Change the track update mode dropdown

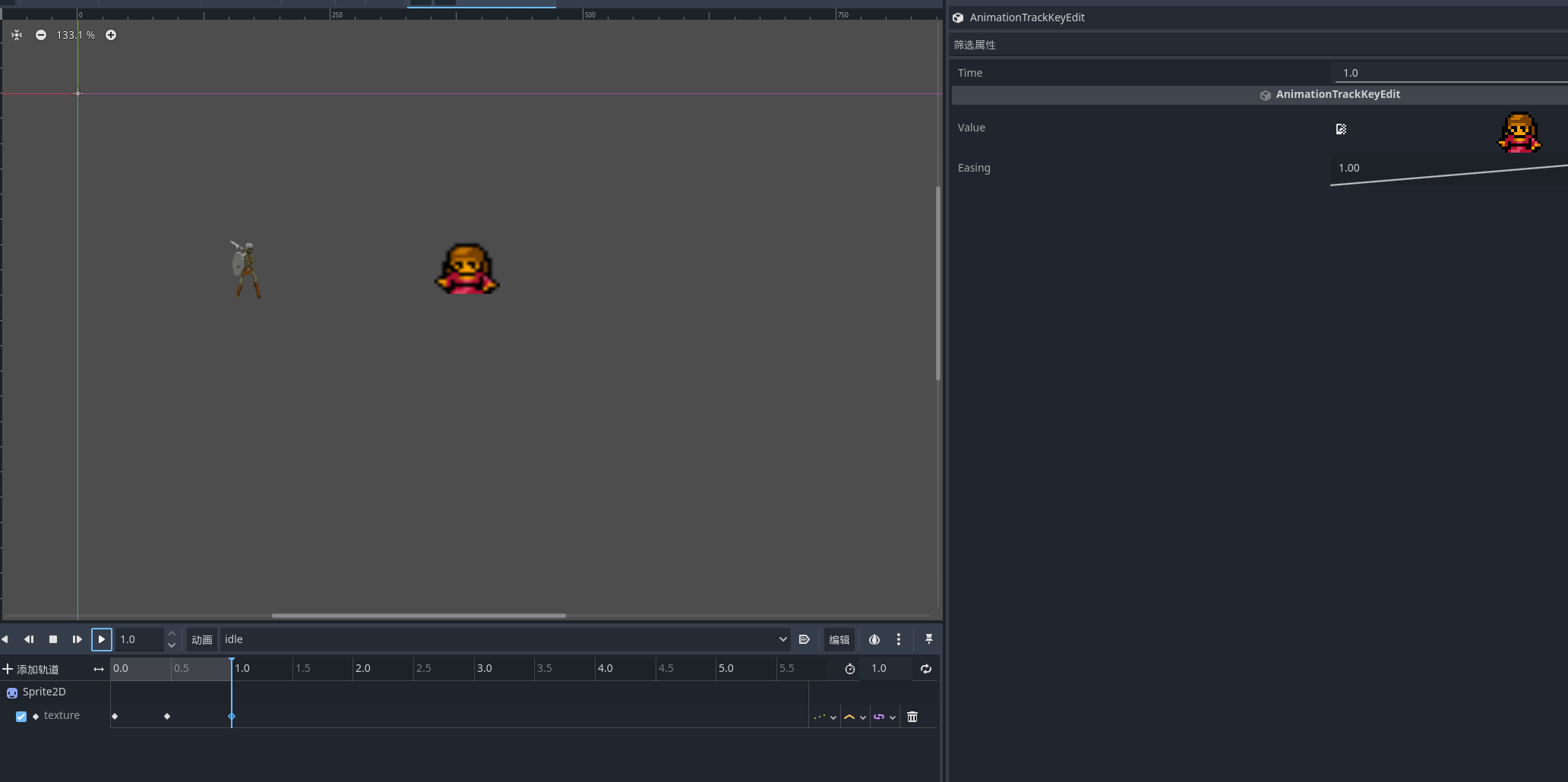point(825,717)
